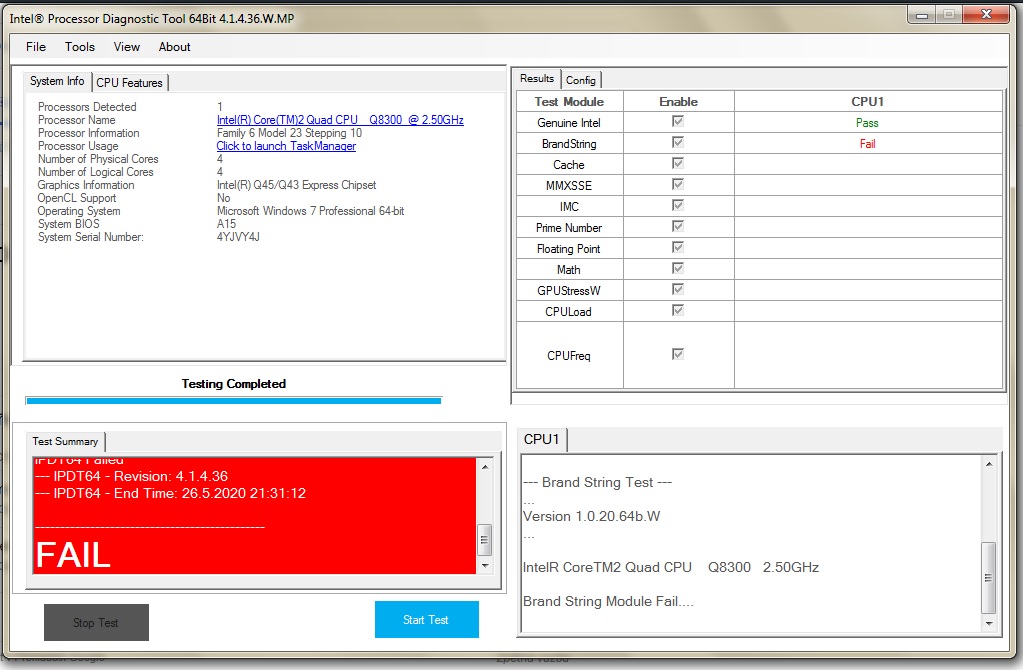Switch to the Config tab

(581, 80)
